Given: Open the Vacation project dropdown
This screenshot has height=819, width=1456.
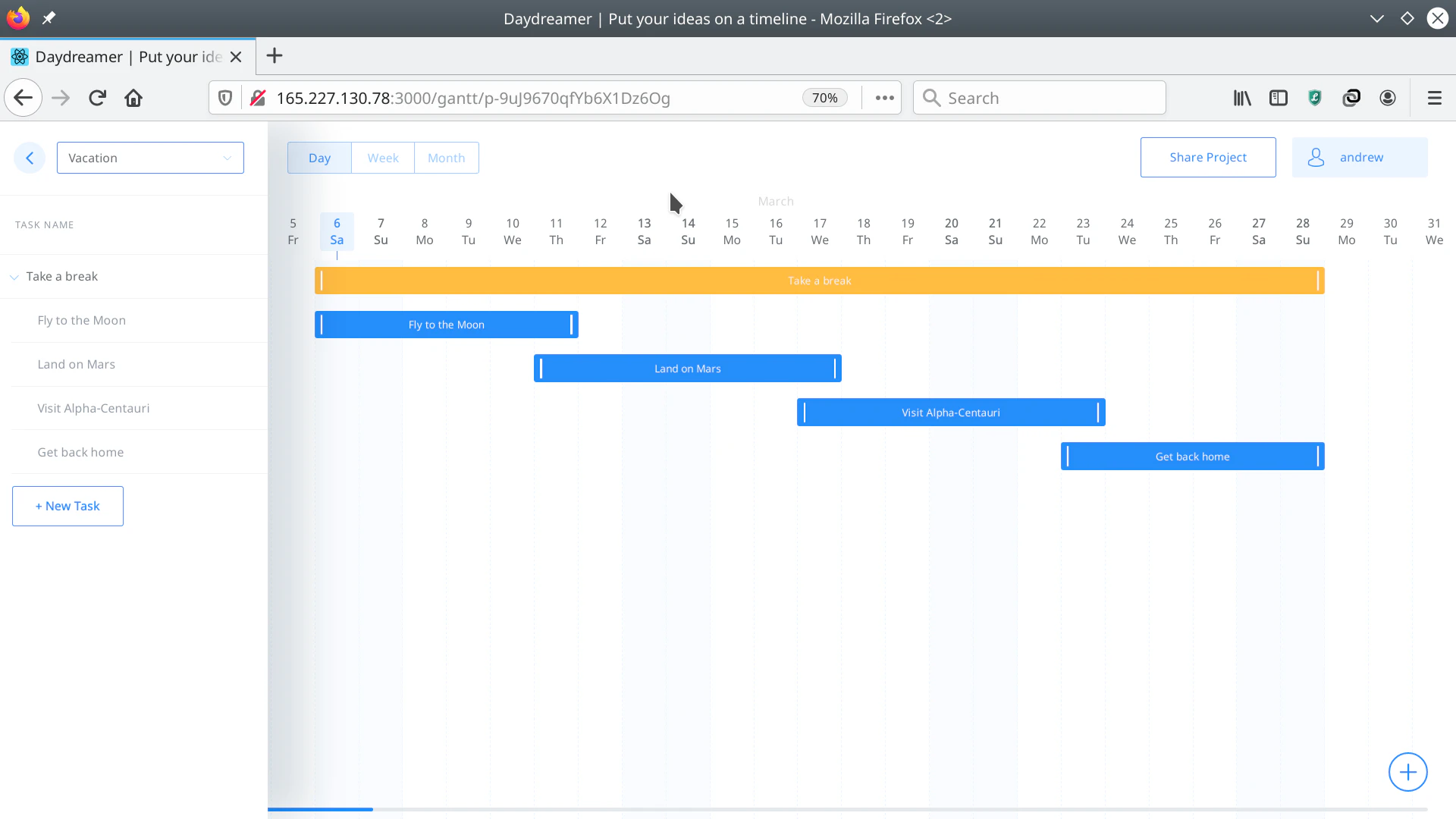Looking at the screenshot, I should pyautogui.click(x=150, y=158).
